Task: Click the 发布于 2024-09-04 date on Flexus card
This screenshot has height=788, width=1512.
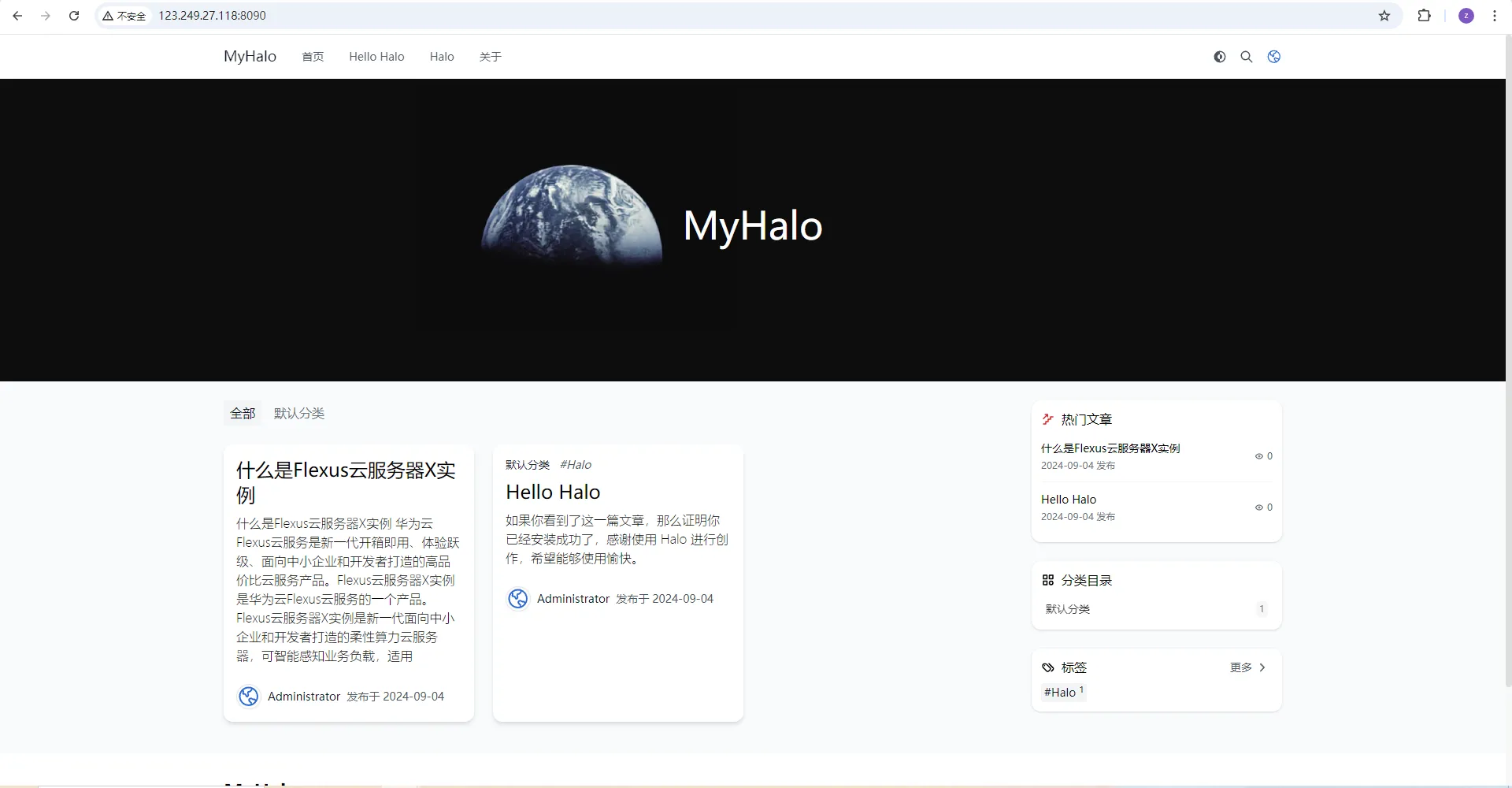Action: [395, 697]
